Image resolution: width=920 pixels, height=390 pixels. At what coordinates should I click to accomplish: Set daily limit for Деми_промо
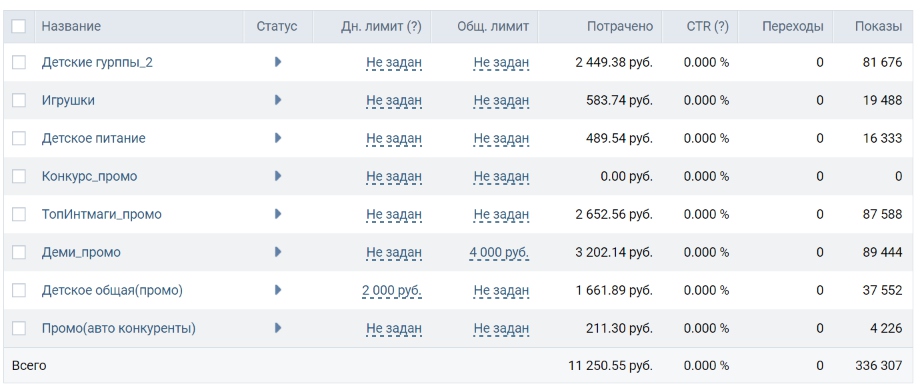394,253
